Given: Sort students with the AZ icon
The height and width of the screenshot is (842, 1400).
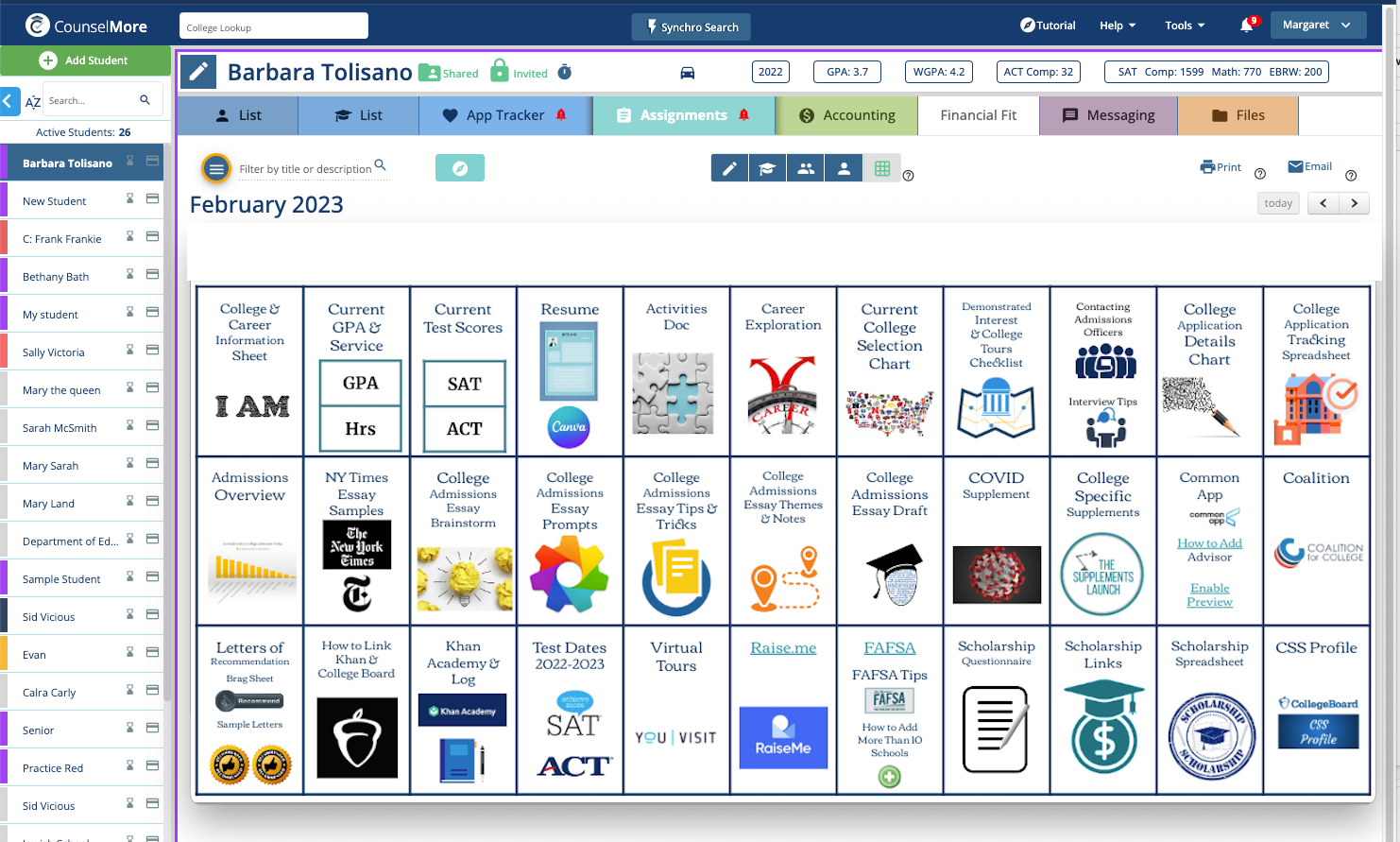Looking at the screenshot, I should [x=33, y=101].
